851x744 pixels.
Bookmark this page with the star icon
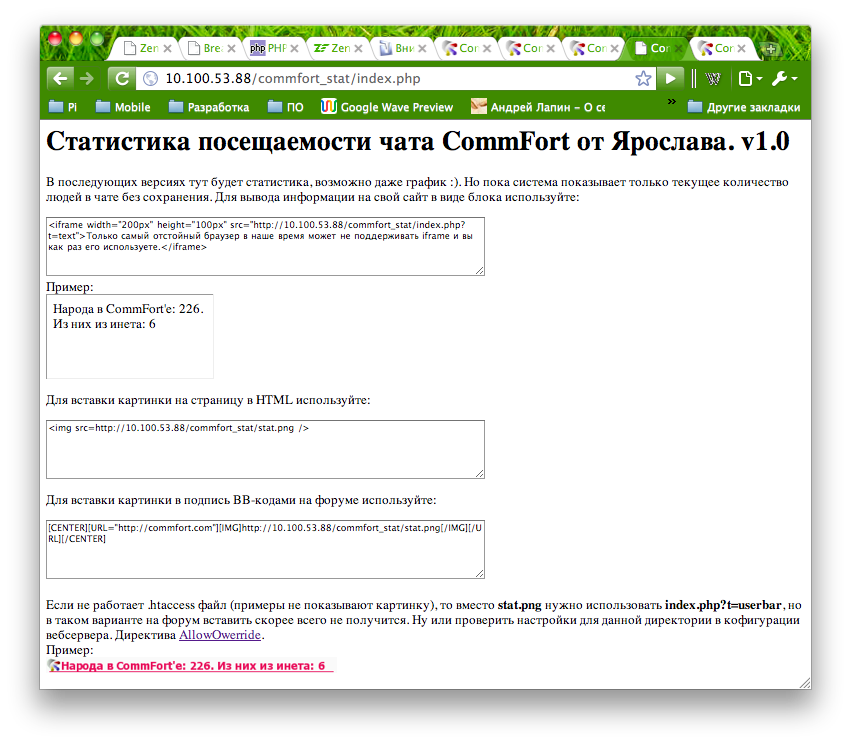(643, 78)
